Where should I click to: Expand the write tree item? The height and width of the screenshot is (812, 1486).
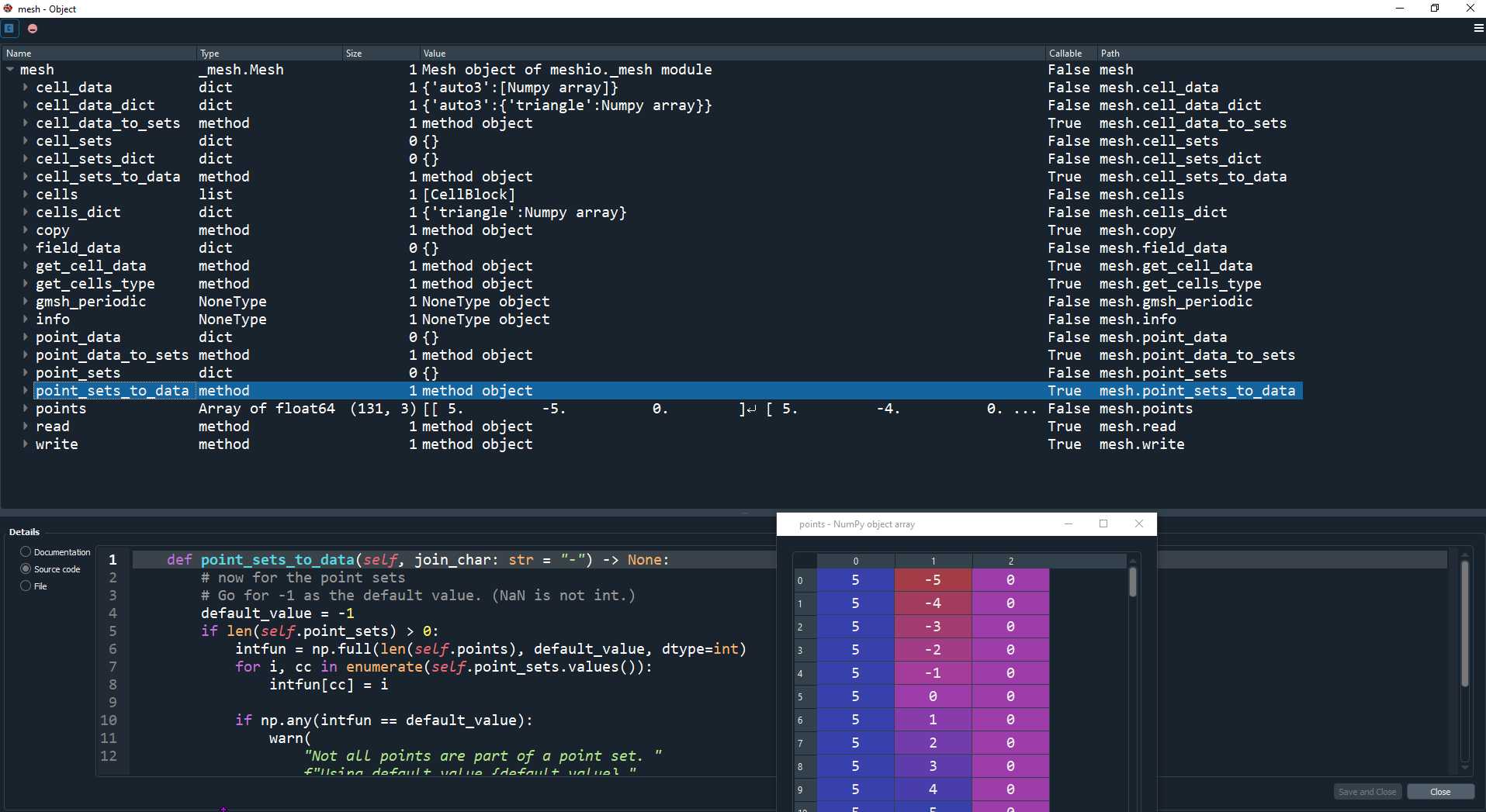tap(26, 444)
